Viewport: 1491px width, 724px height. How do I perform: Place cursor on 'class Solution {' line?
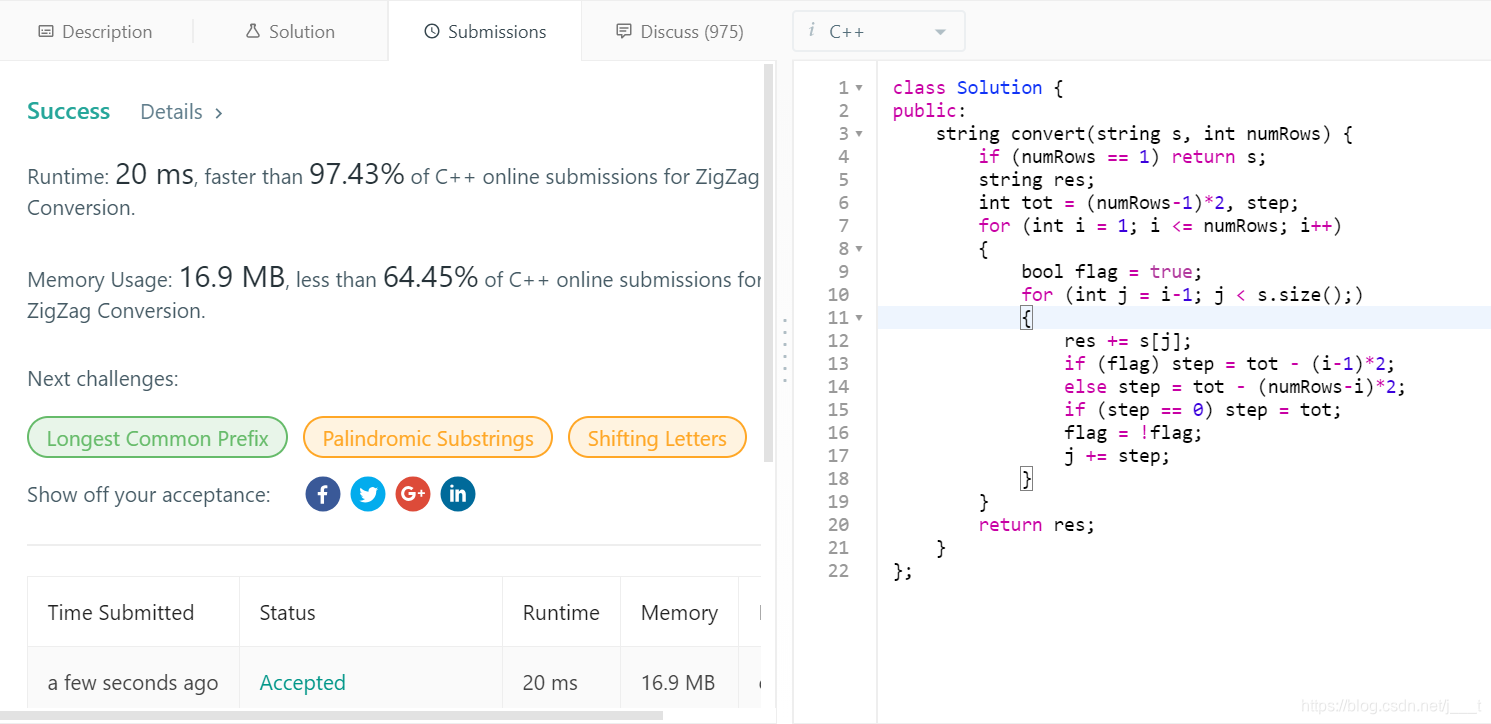[x=978, y=88]
